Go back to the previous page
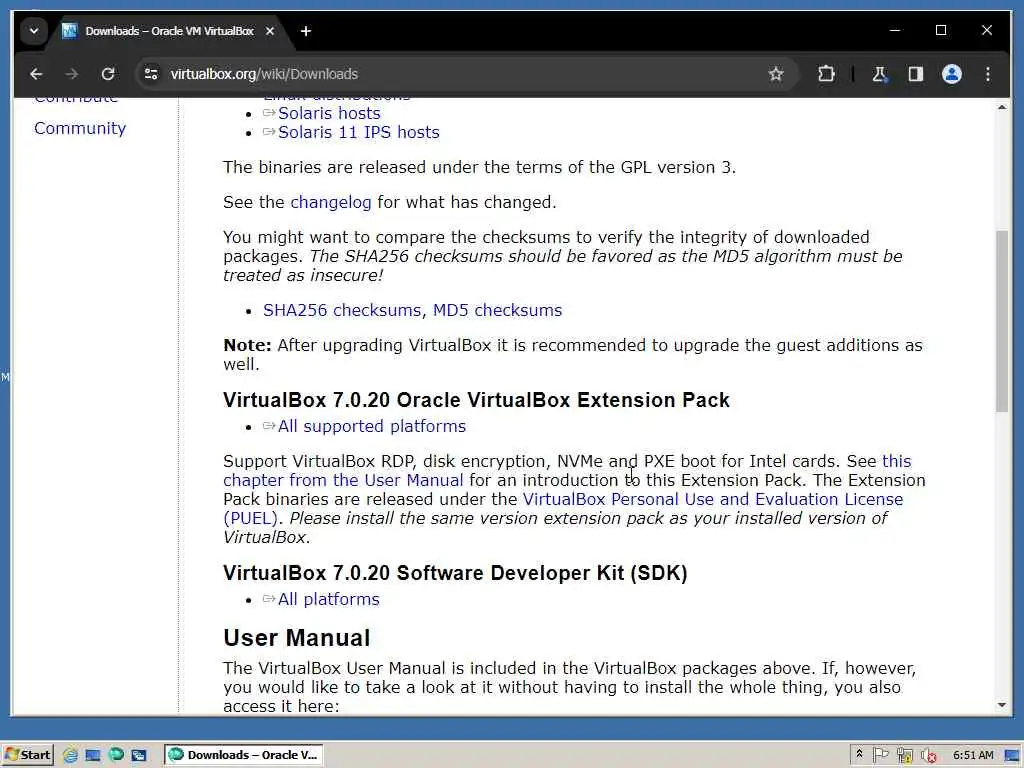This screenshot has width=1024, height=768. pyautogui.click(x=36, y=74)
